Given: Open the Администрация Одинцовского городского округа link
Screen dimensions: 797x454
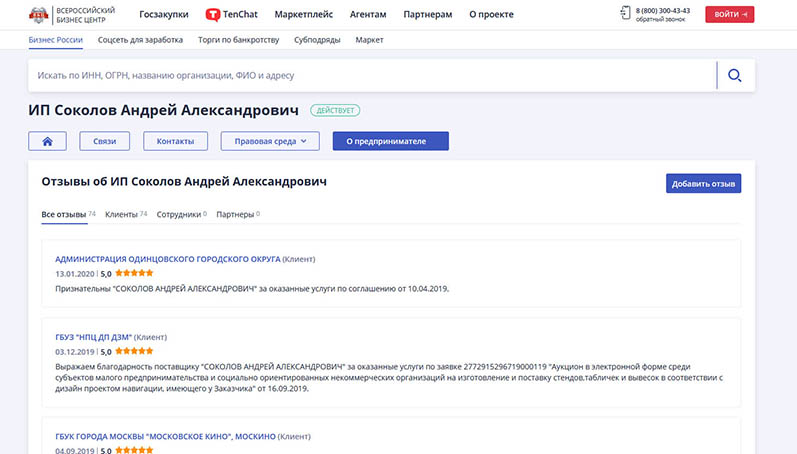Looking at the screenshot, I should point(167,259).
